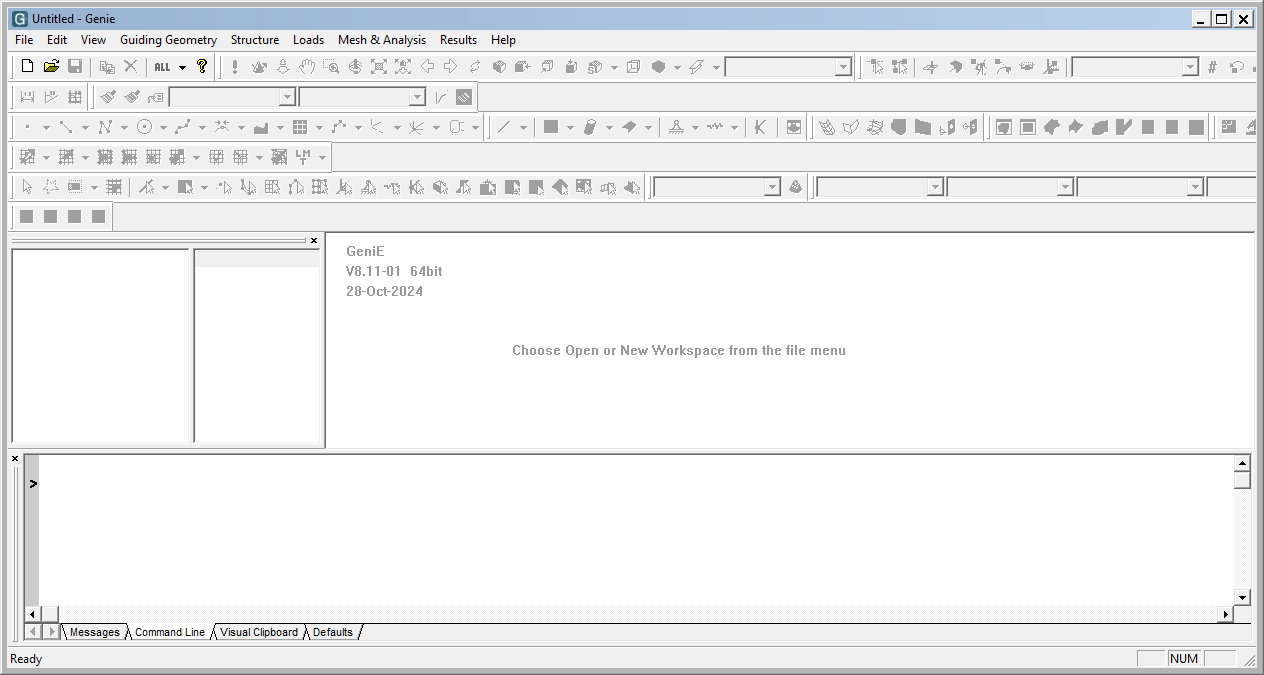Open the Mesh & Analysis menu
The width and height of the screenshot is (1264, 675).
click(x=382, y=40)
